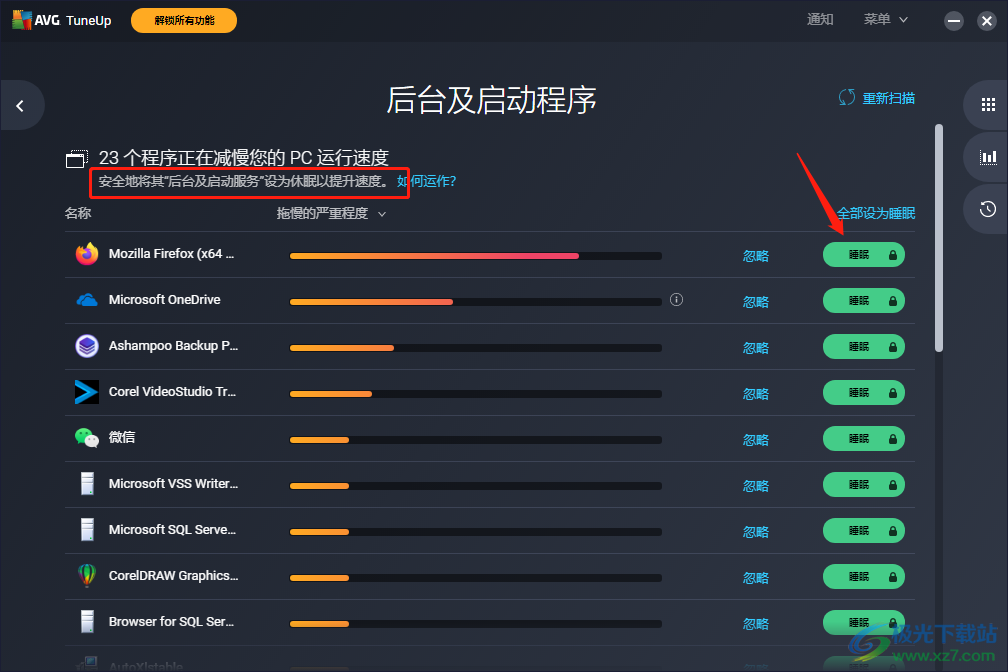
Task: Click Ashampoo Backup slowdown severity bar
Action: point(476,348)
